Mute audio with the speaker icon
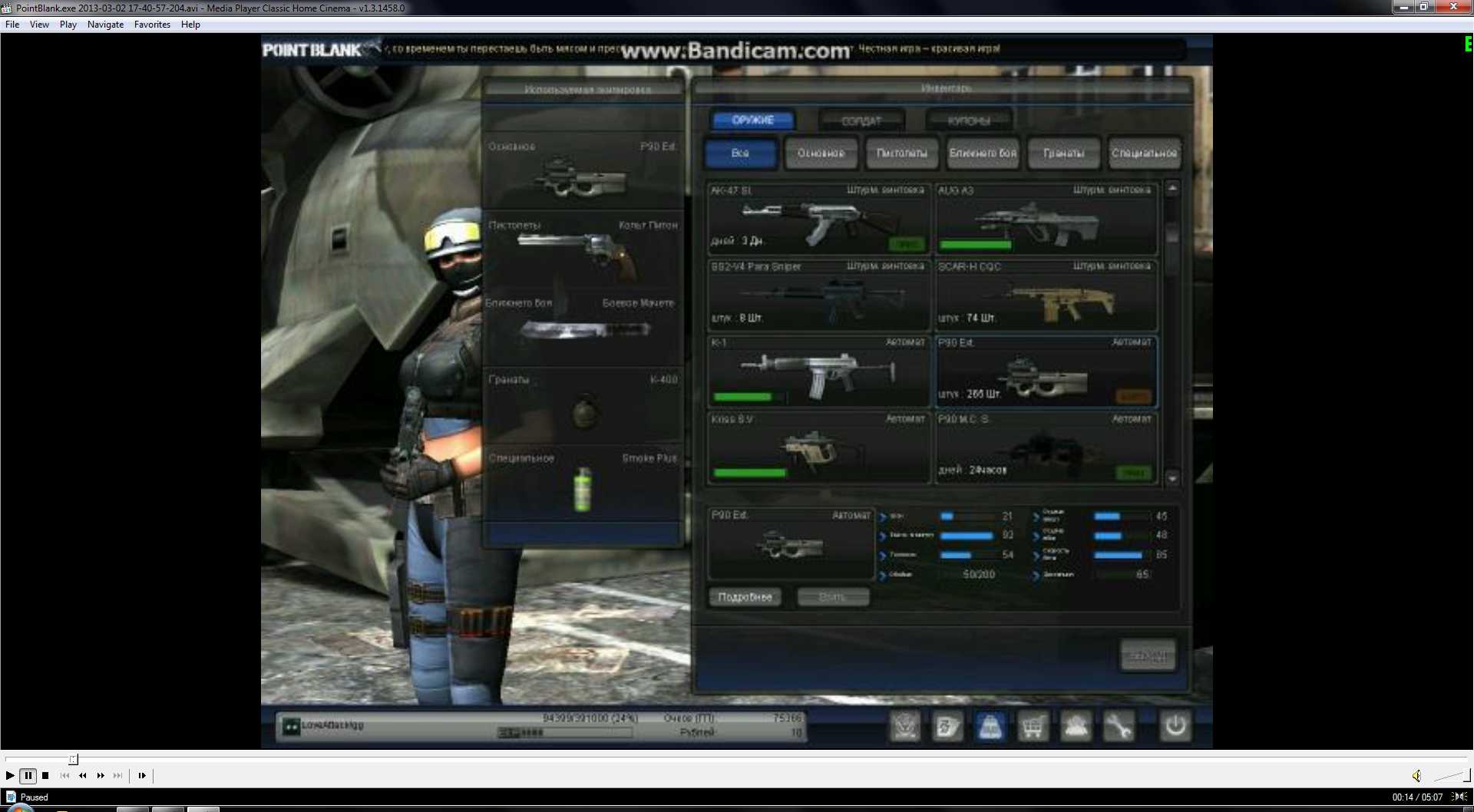The image size is (1474, 812). click(x=1416, y=776)
